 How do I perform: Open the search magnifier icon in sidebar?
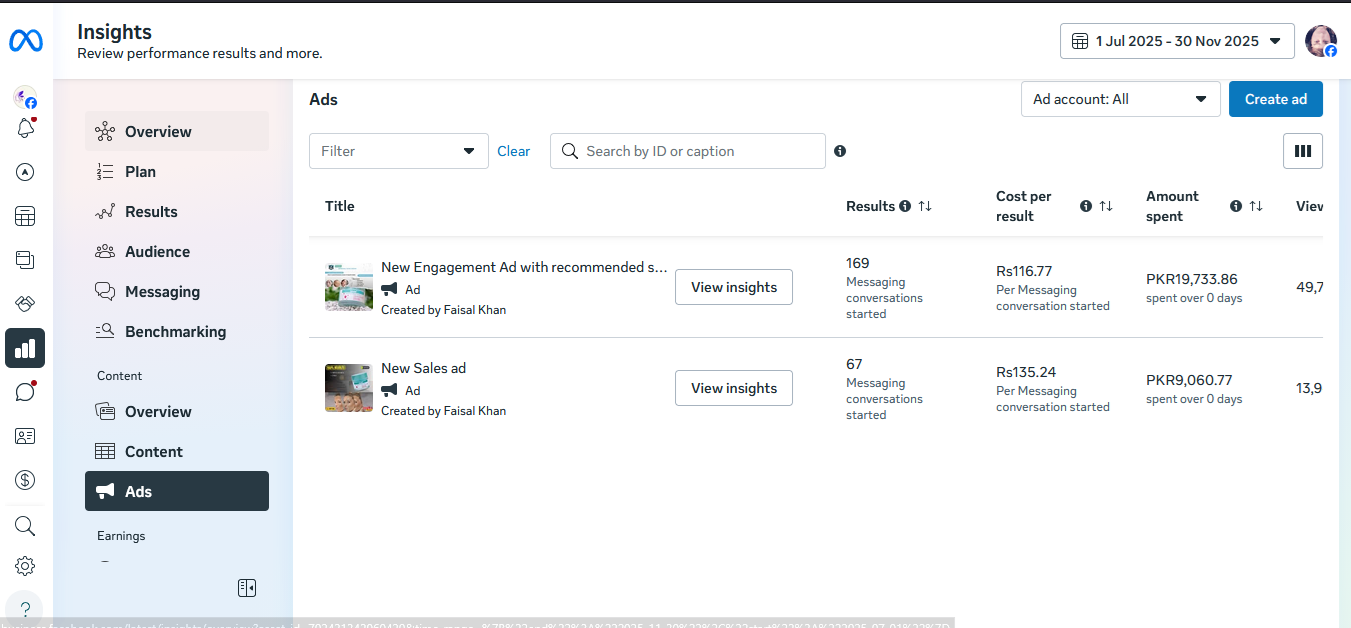[x=25, y=526]
